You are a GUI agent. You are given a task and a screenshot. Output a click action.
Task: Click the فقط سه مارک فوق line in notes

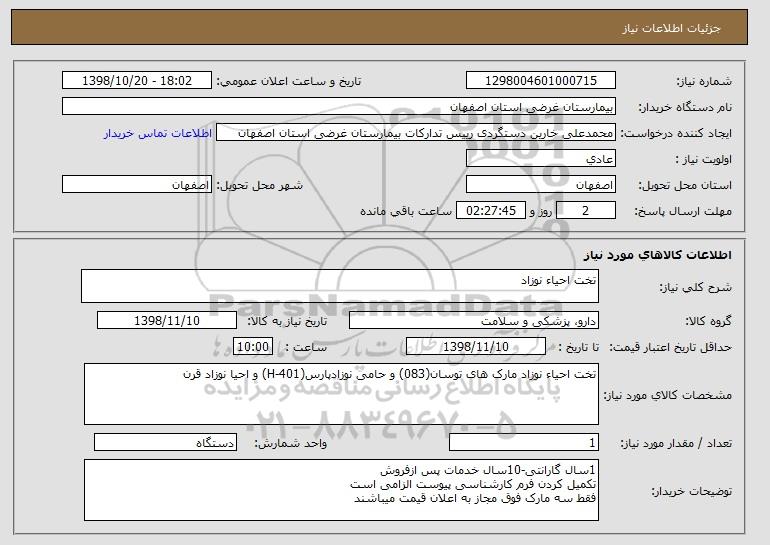pos(475,498)
